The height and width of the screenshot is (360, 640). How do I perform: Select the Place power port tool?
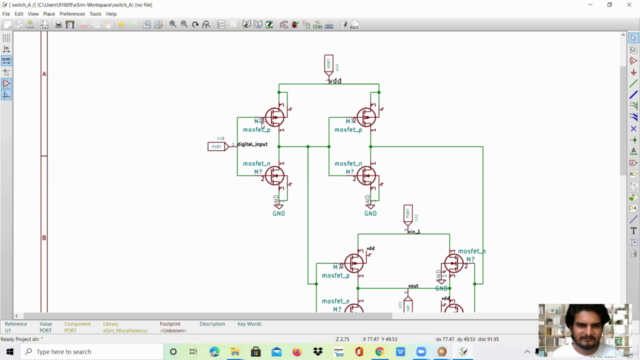pyautogui.click(x=633, y=72)
